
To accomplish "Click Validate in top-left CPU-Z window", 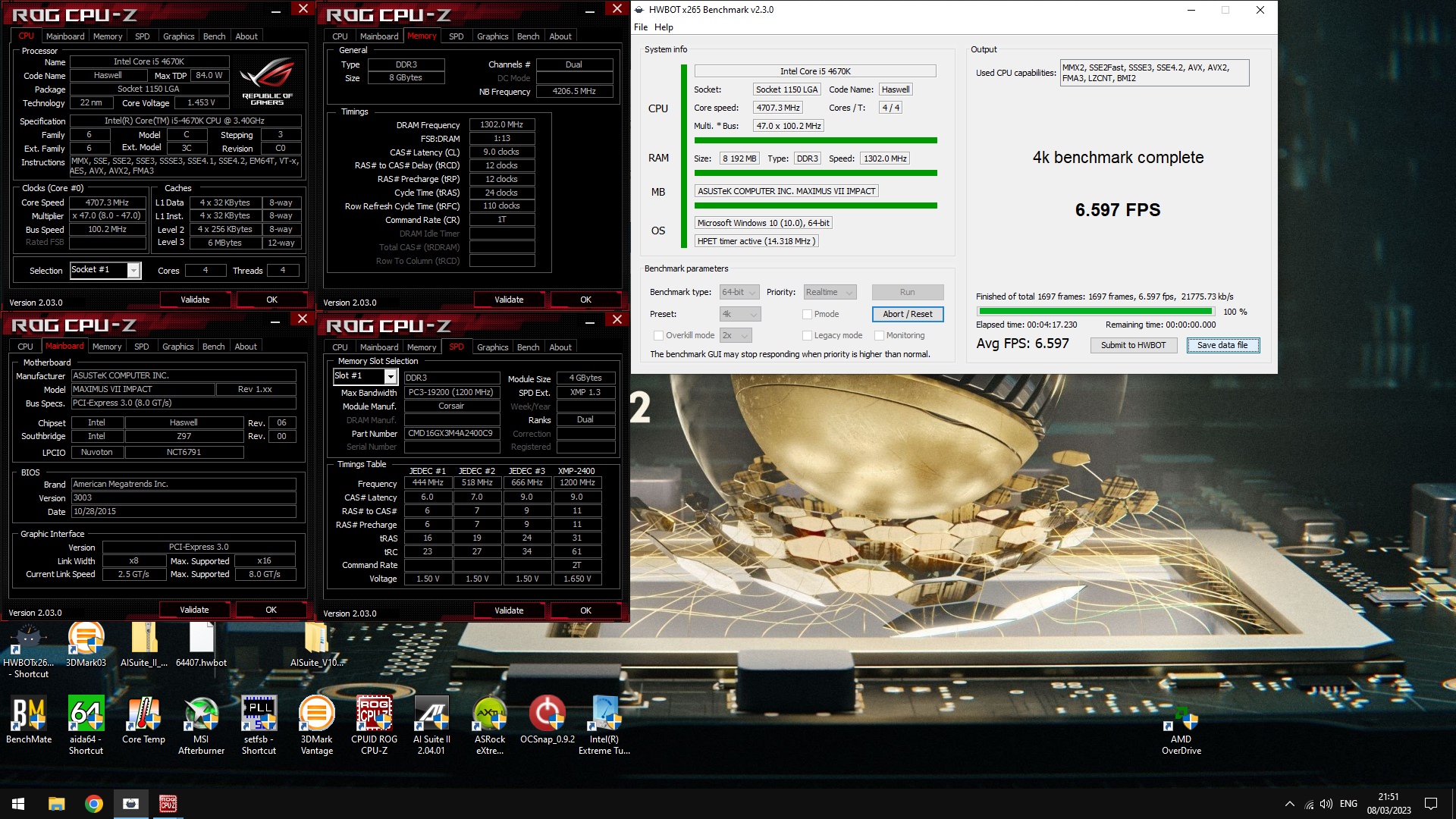I will [195, 300].
